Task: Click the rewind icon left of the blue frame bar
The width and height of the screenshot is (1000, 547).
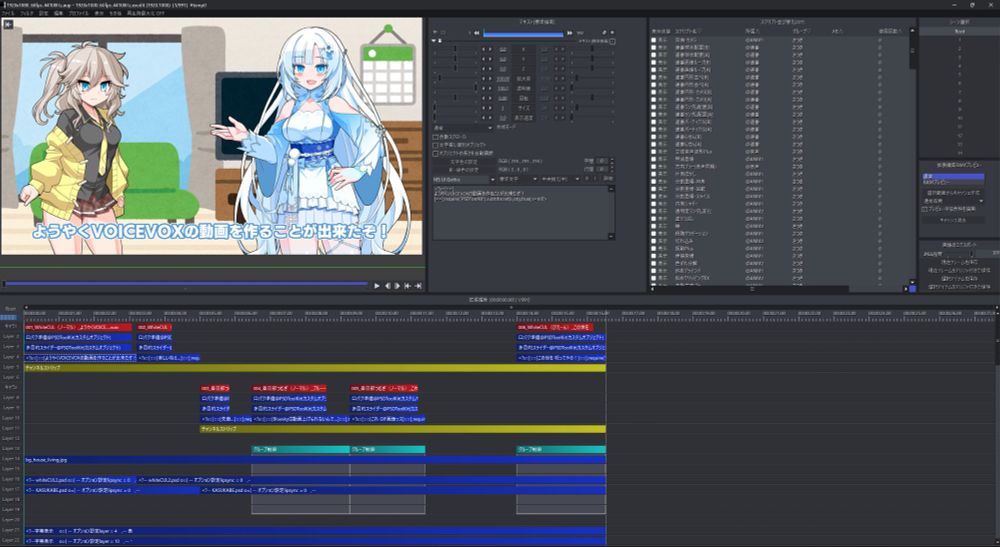Action: pyautogui.click(x=476, y=33)
